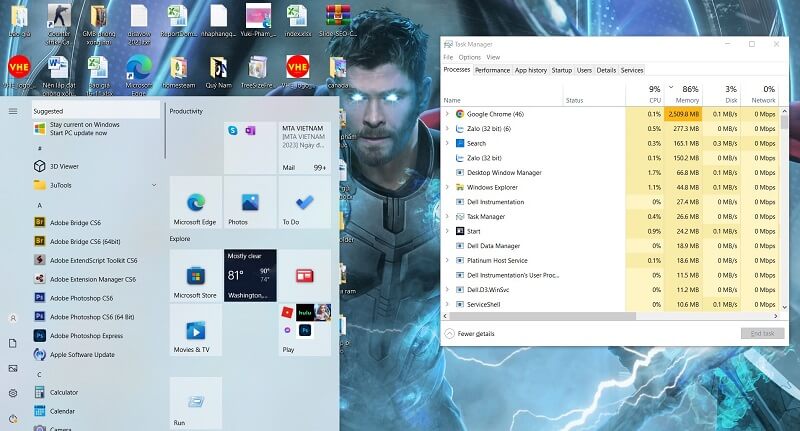Screen dimensions: 800x431
Task: Select the Start process icon
Action: tap(460, 231)
